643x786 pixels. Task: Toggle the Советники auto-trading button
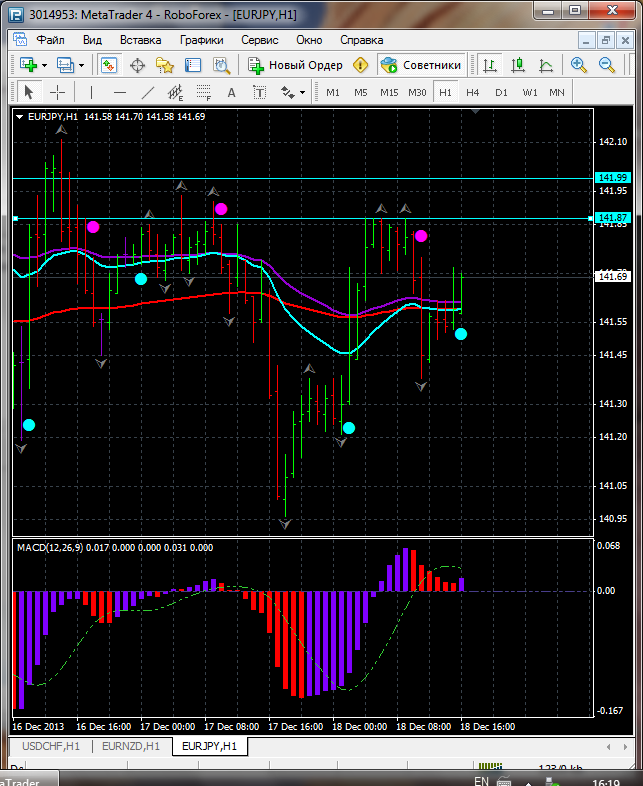click(421, 65)
